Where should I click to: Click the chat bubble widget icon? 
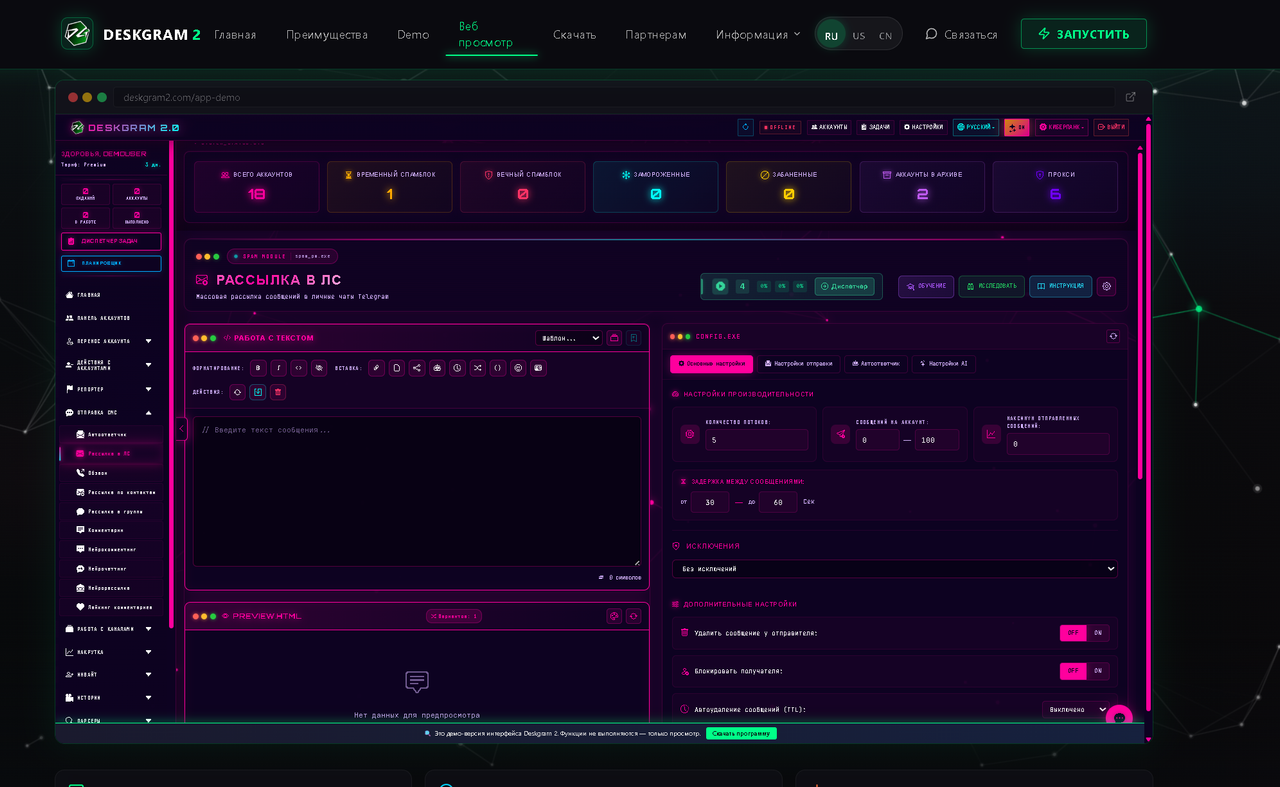(1119, 718)
